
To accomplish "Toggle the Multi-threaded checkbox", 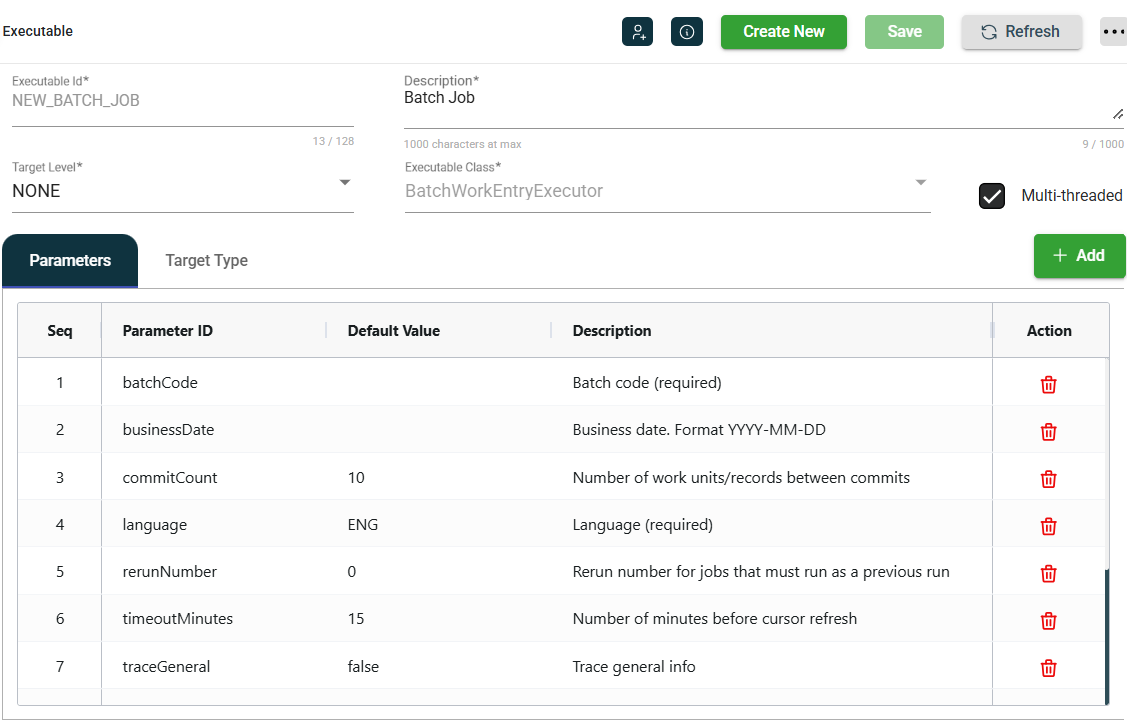I will coord(991,196).
